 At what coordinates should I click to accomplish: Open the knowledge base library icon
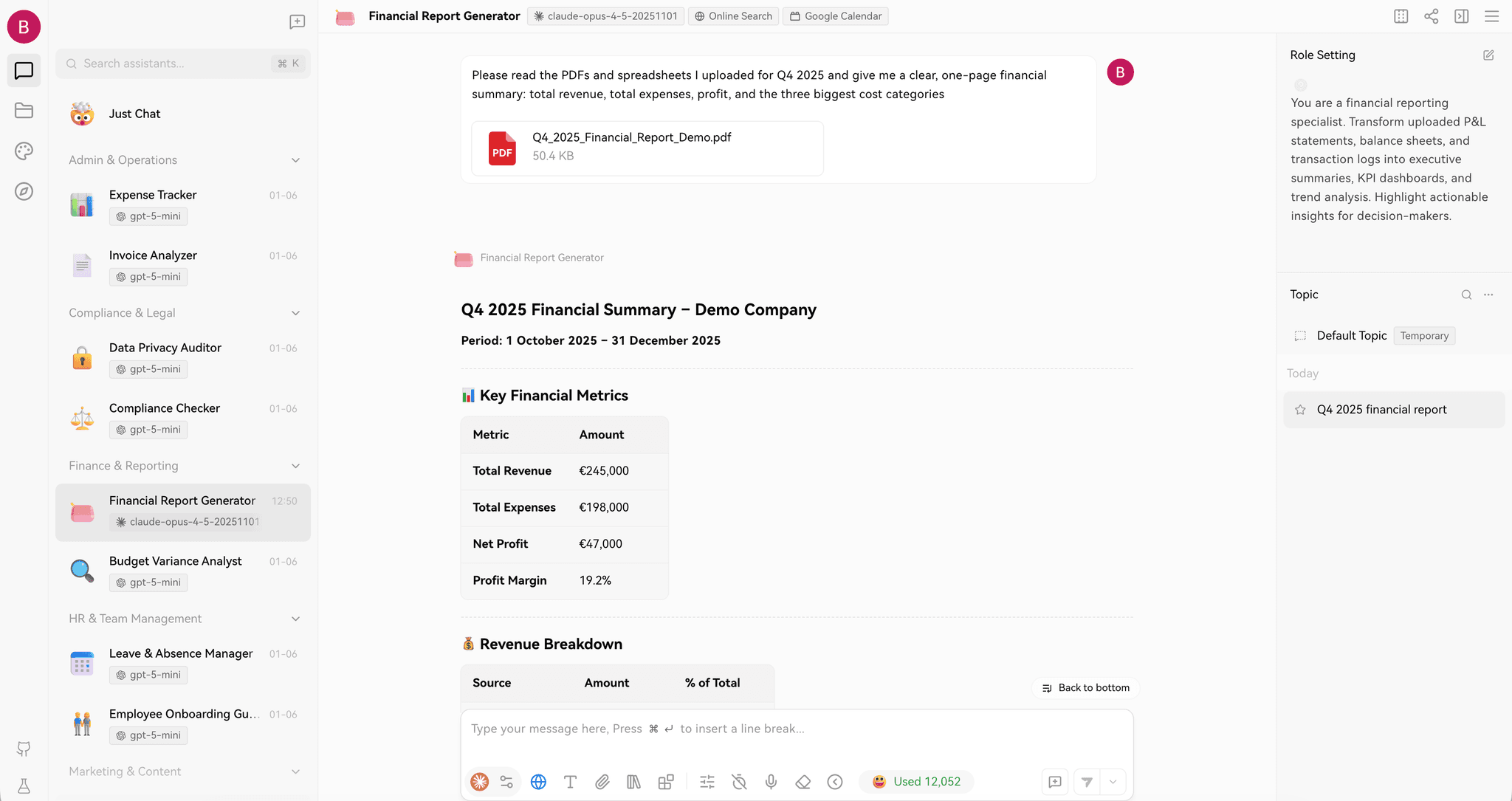[x=633, y=782]
